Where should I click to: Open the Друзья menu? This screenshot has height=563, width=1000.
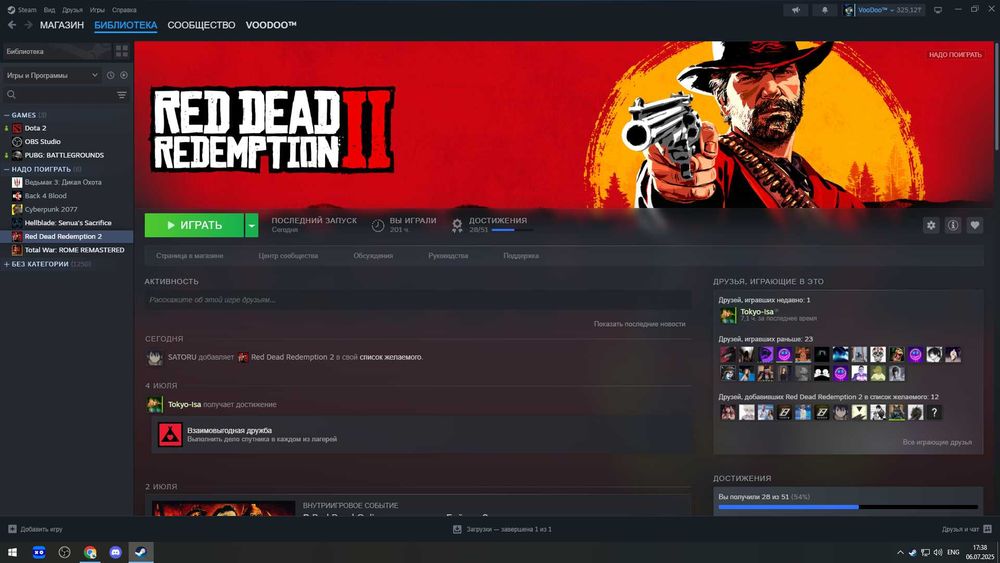coord(72,10)
